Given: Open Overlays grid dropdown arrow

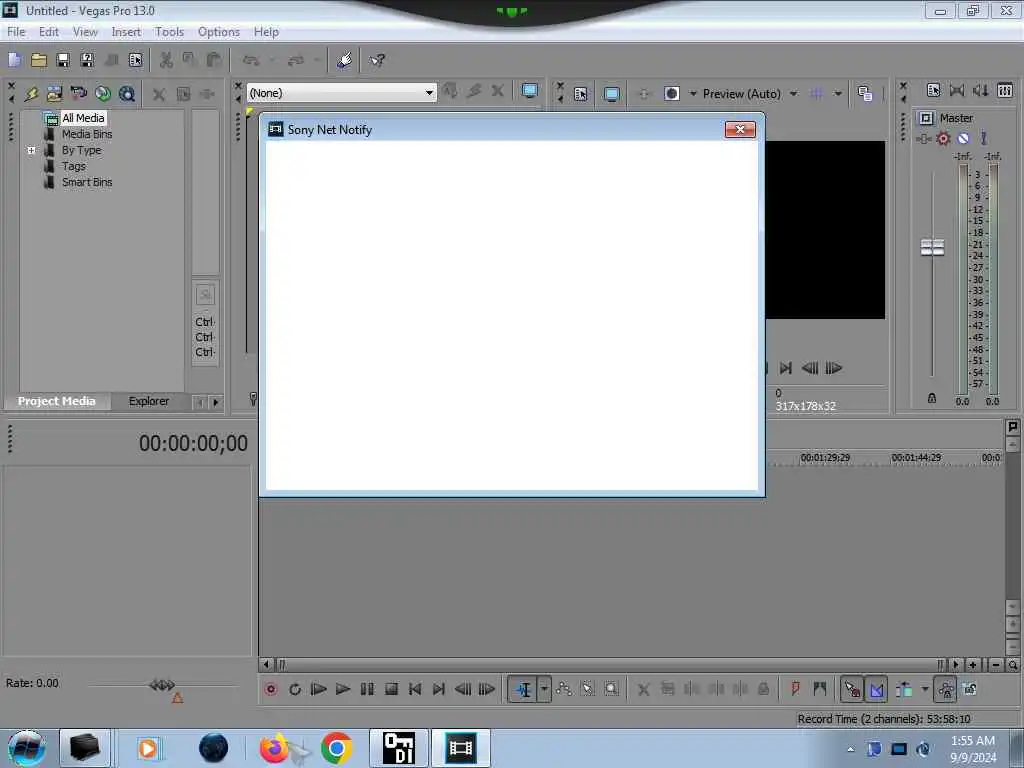Looking at the screenshot, I should click(x=838, y=94).
